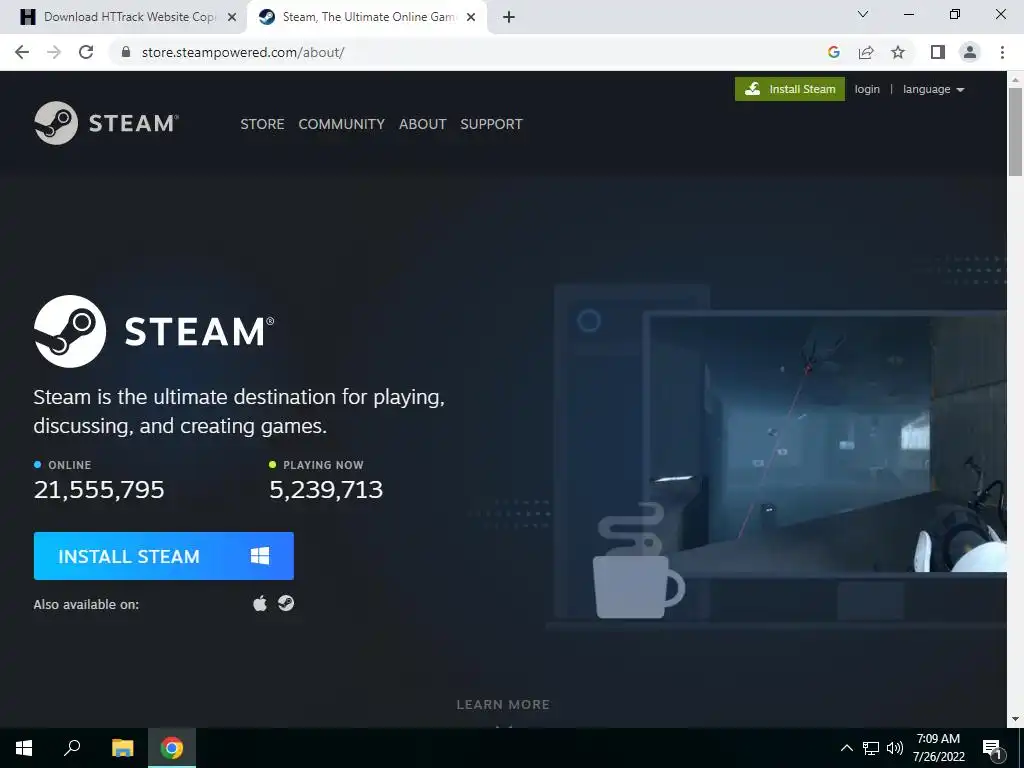Click the Portal game screenshot in the monitor graphic
Viewport: 1024px width, 768px height.
pyautogui.click(x=827, y=444)
